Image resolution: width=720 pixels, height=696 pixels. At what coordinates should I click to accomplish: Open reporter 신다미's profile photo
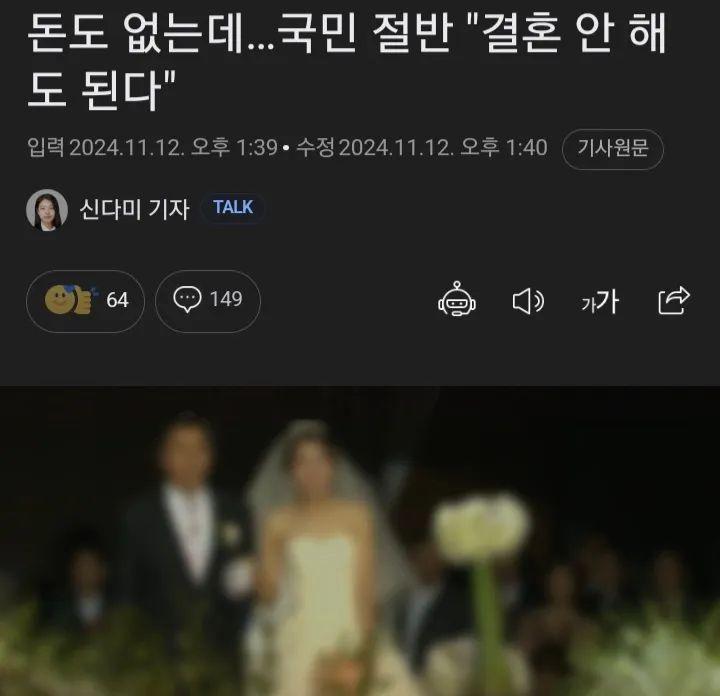point(47,209)
